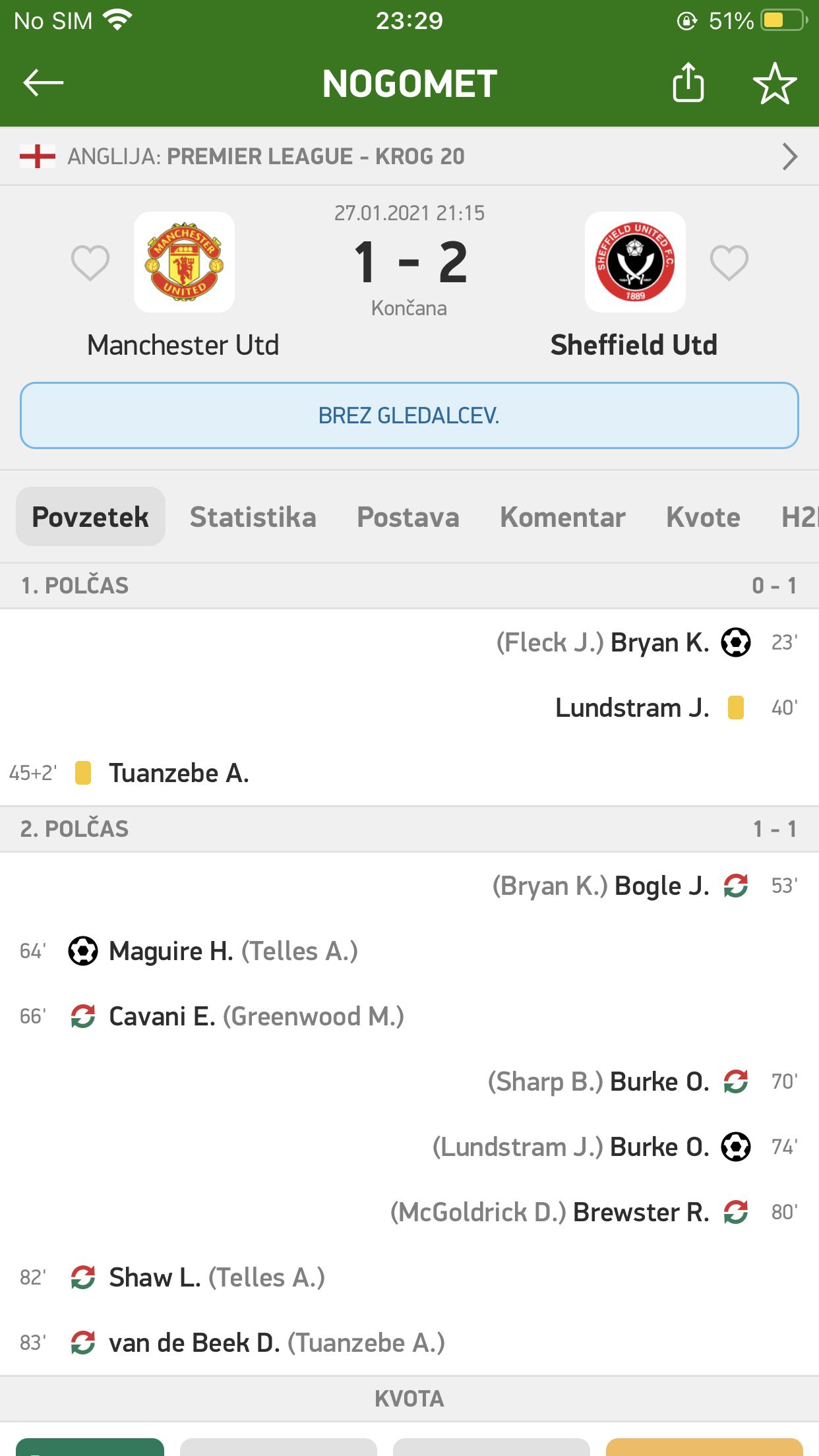Open the Sheffield United crest

pyautogui.click(x=635, y=262)
